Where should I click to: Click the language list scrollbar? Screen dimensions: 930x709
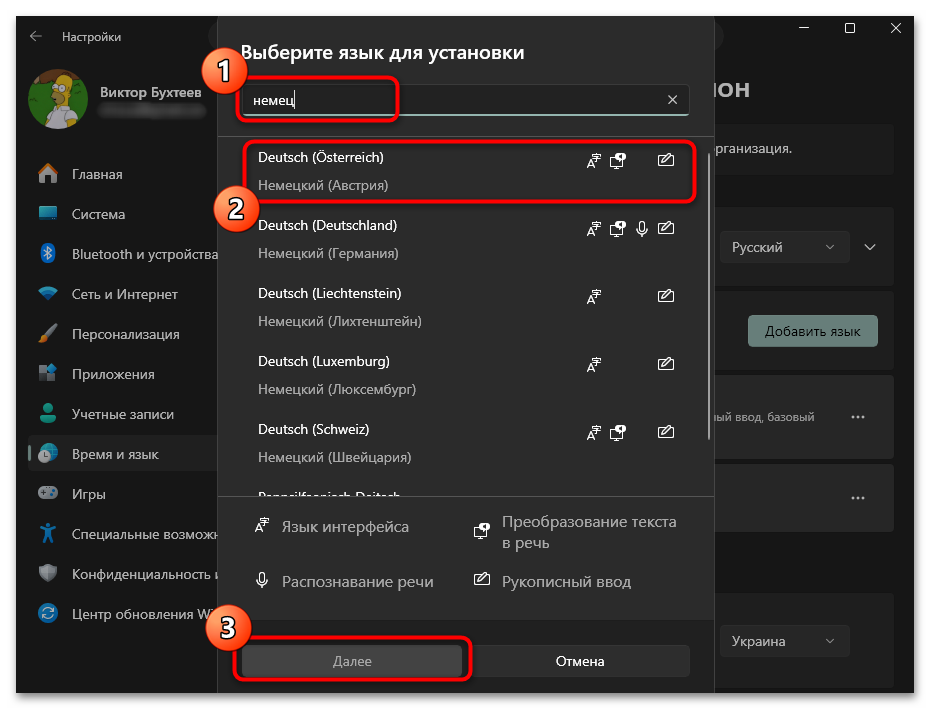pyautogui.click(x=709, y=296)
